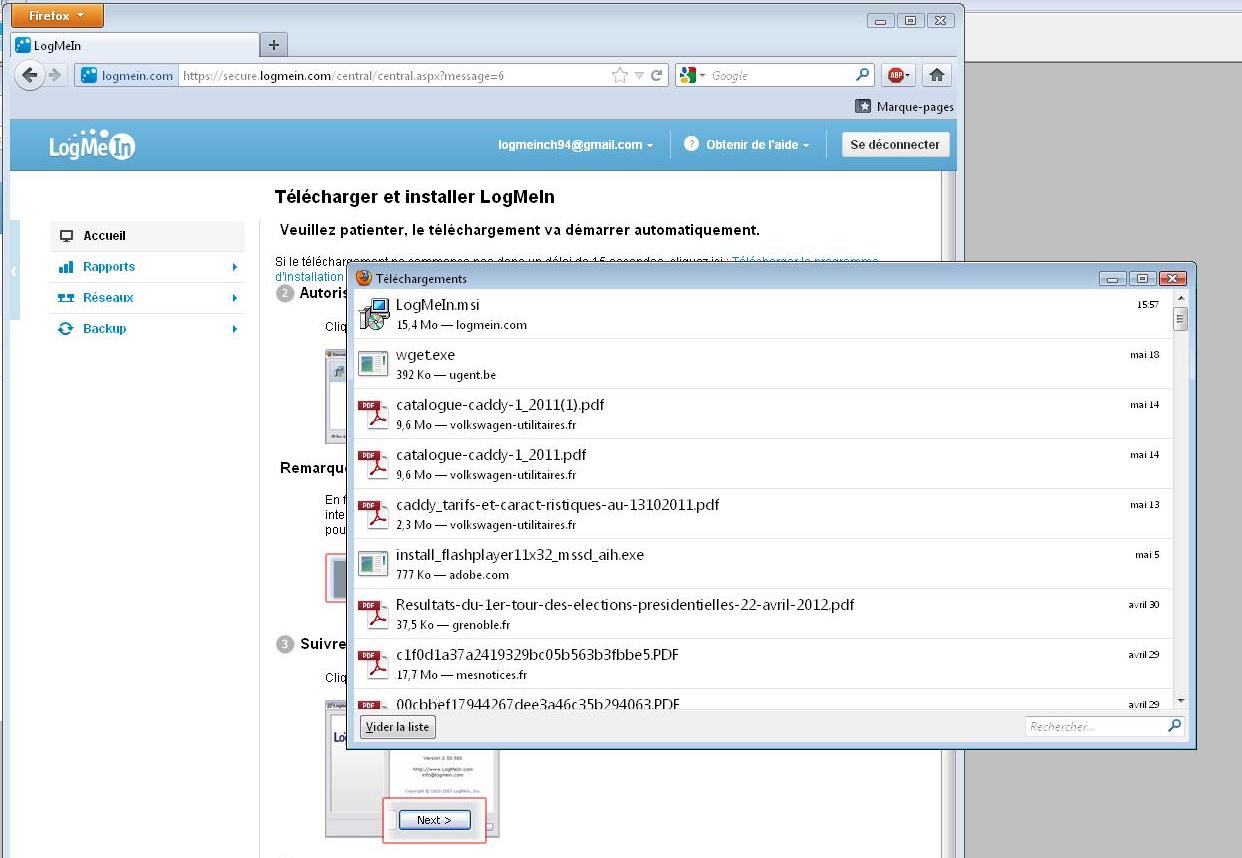Select the LogMeIn browser tab
Image resolution: width=1242 pixels, height=858 pixels.
coord(135,45)
